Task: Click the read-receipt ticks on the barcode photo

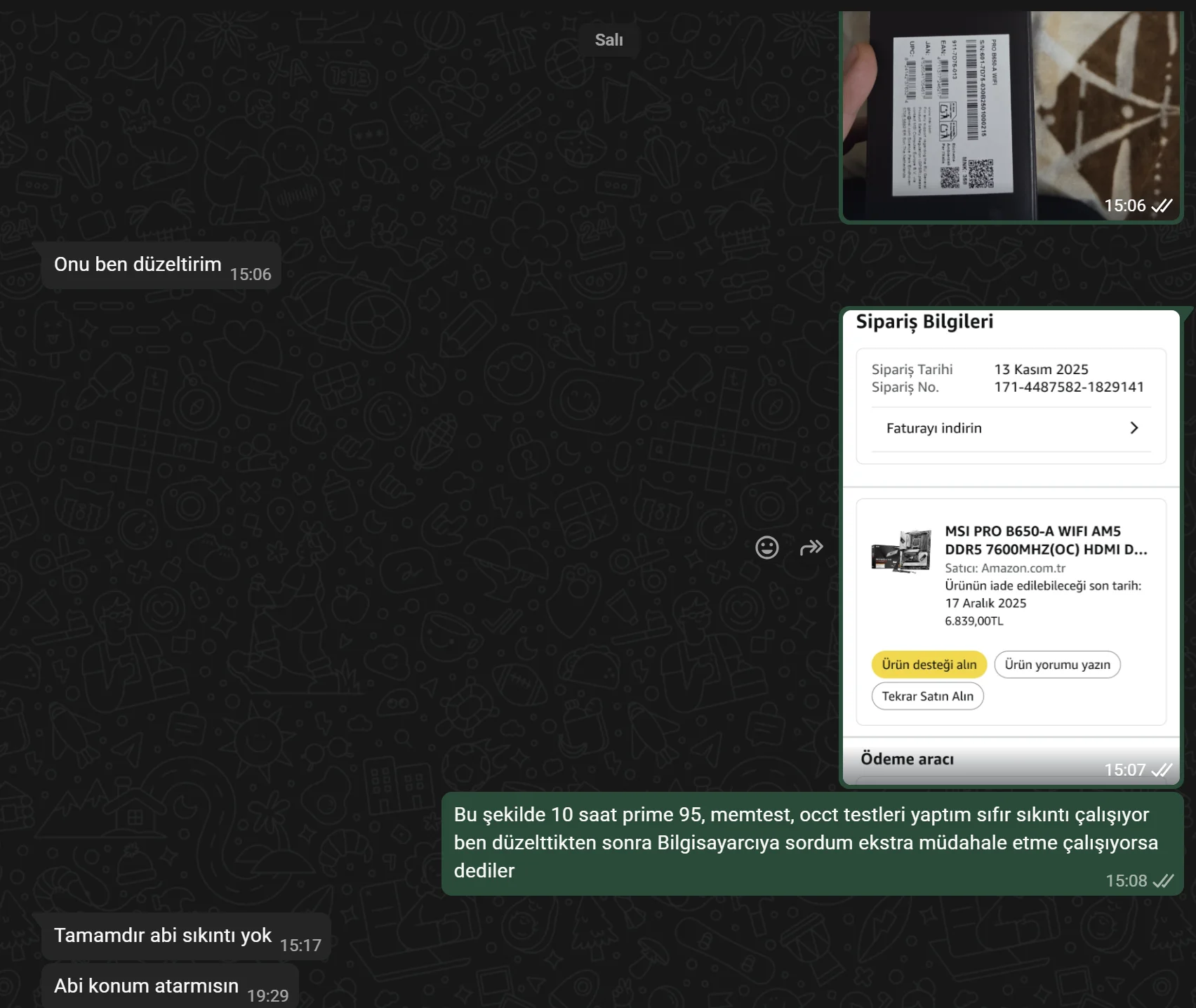Action: pyautogui.click(x=1162, y=206)
